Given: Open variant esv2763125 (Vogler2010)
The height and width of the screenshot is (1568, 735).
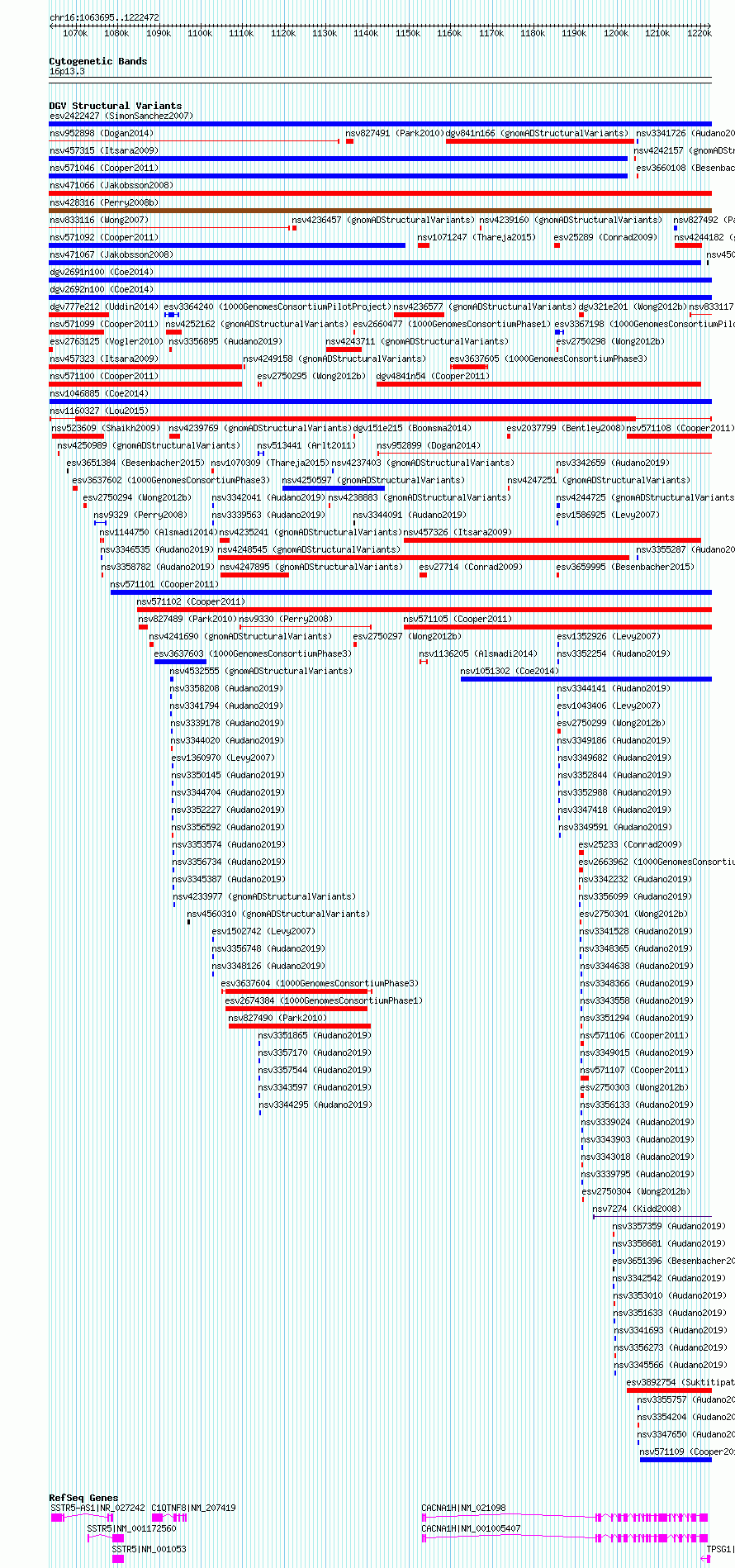Looking at the screenshot, I should 107,341.
